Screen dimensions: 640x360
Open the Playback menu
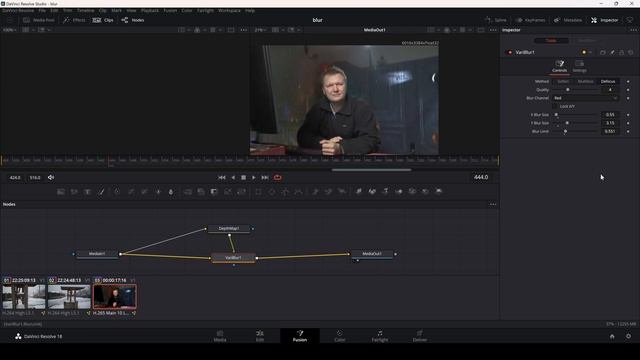[x=150, y=10]
